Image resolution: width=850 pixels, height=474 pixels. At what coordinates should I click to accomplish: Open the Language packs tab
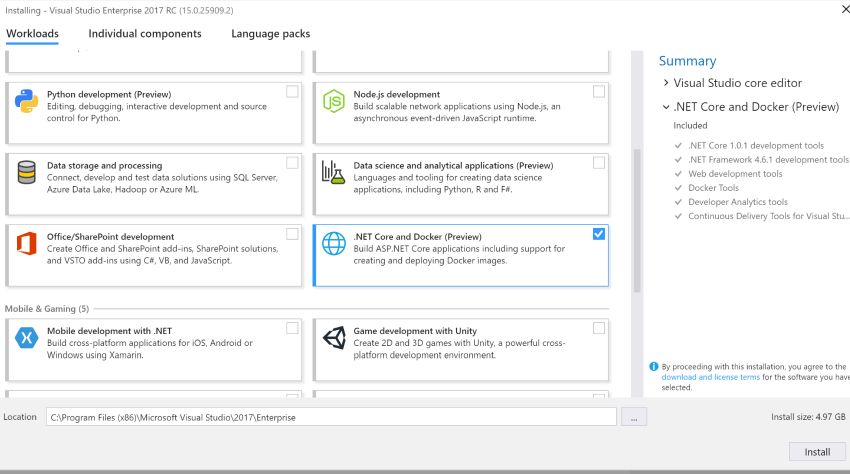point(270,34)
